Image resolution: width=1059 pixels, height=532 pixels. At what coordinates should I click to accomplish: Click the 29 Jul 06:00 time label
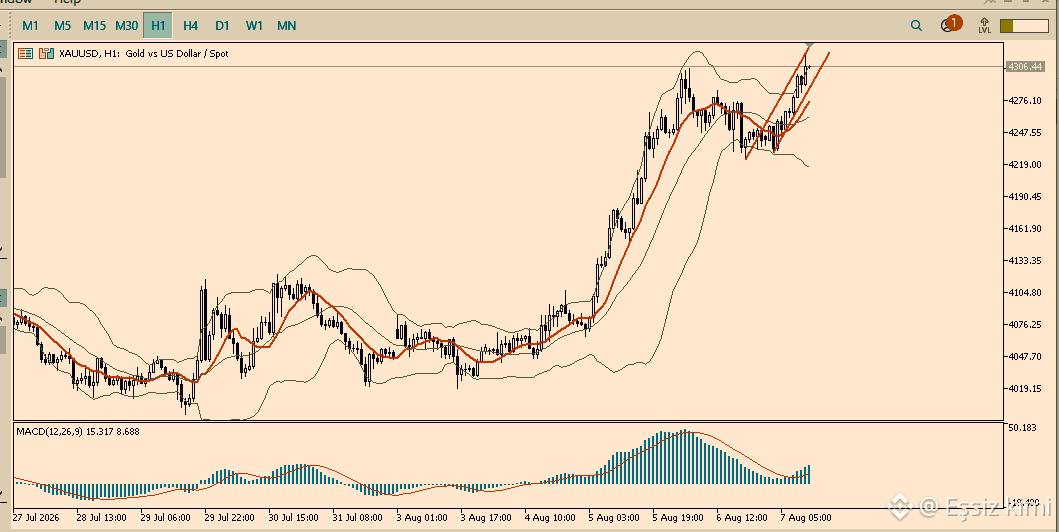tap(165, 518)
